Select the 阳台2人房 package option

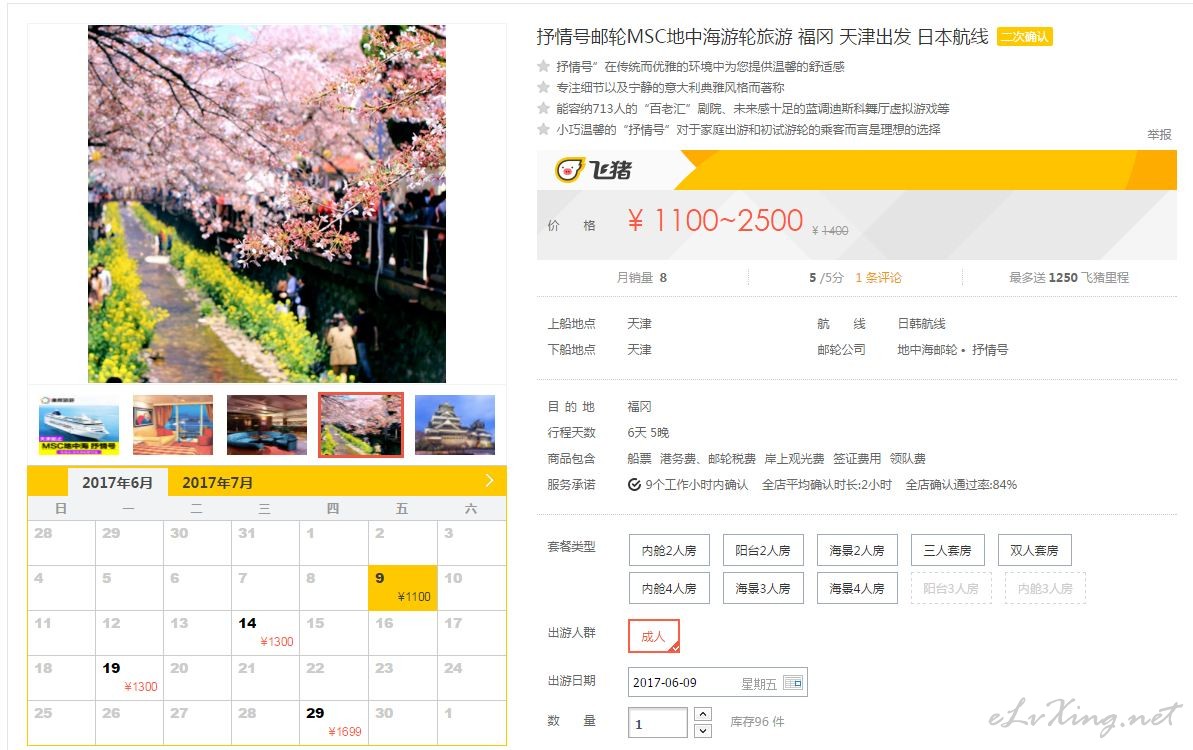(762, 550)
